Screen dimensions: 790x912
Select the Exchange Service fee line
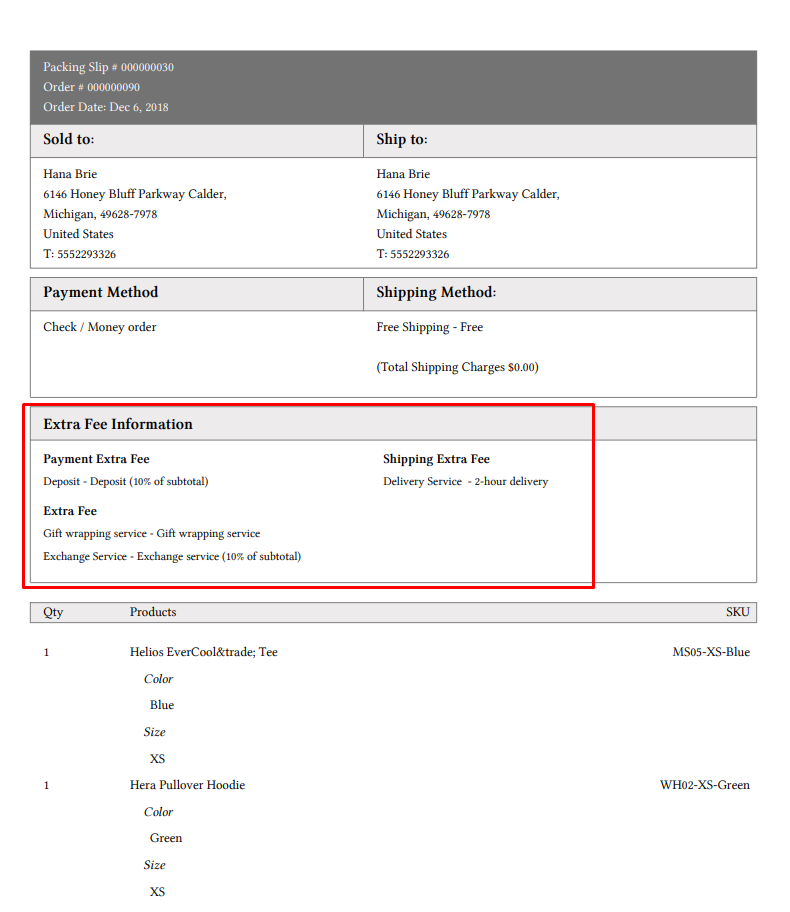click(x=172, y=556)
